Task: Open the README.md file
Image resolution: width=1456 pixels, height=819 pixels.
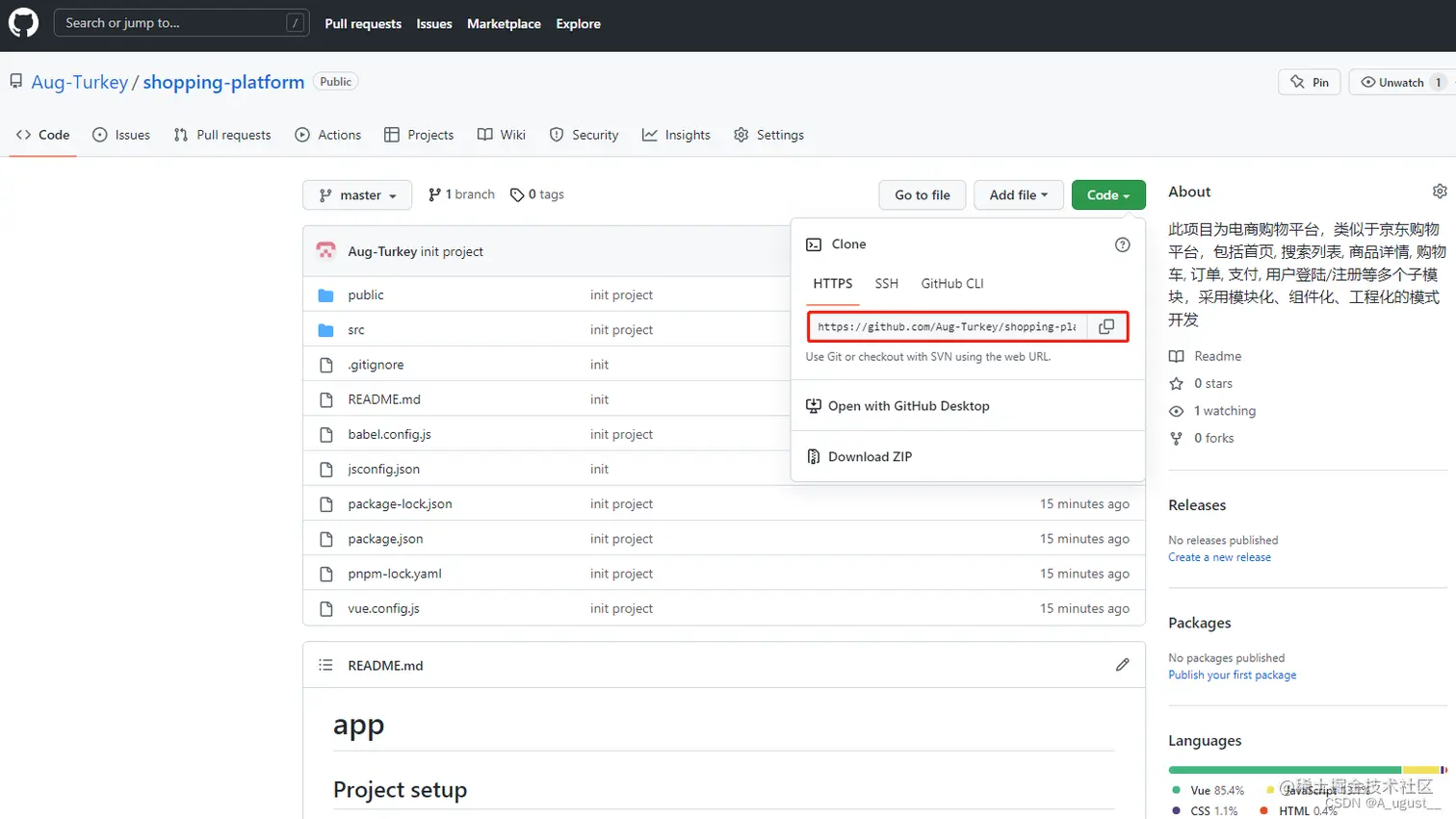Action: pyautogui.click(x=384, y=399)
